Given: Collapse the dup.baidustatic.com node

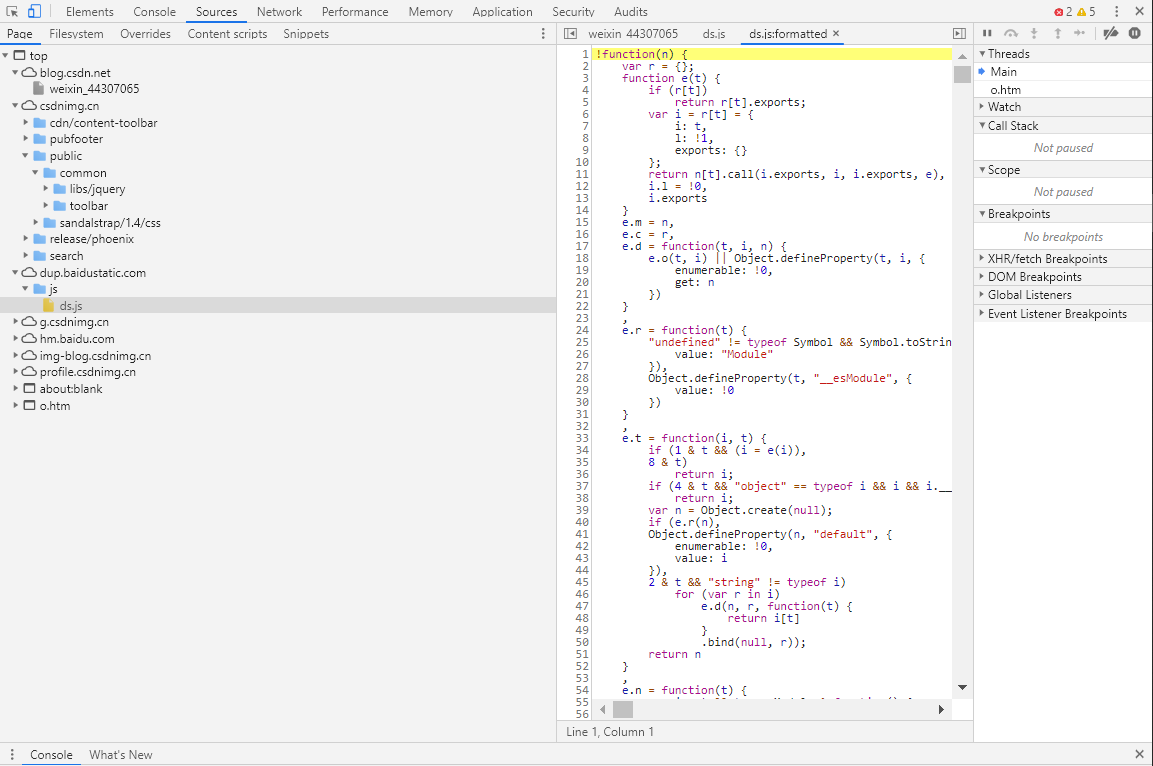Looking at the screenshot, I should tap(15, 273).
